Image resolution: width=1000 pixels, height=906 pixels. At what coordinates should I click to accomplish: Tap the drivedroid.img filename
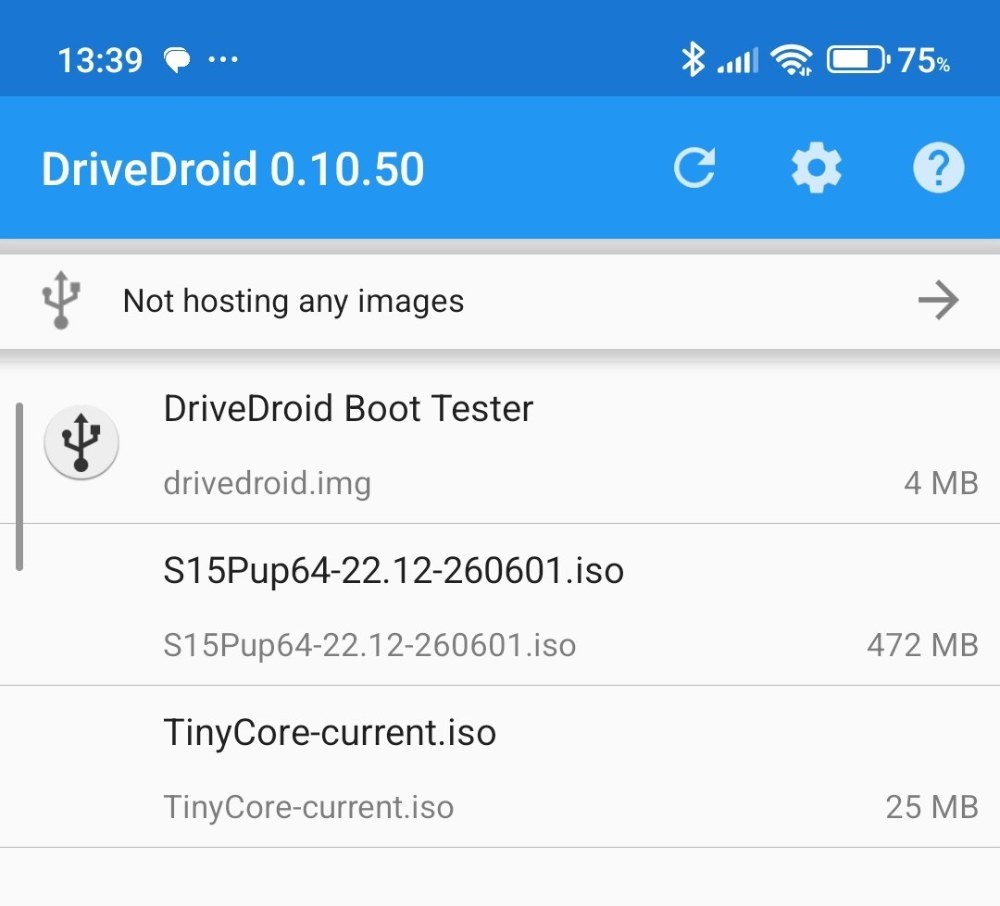pyautogui.click(x=267, y=483)
